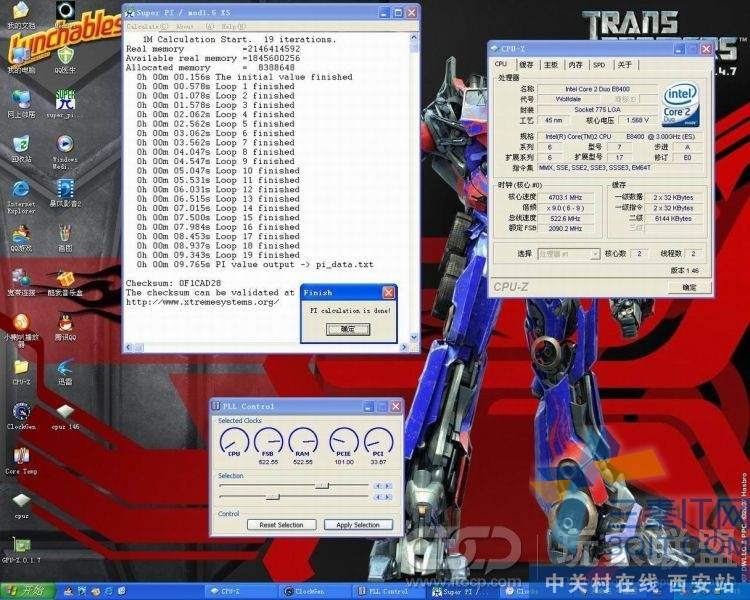Viewport: 750px width, 600px height.
Task: Open the Internet Explorer desktop icon
Action: [x=21, y=196]
